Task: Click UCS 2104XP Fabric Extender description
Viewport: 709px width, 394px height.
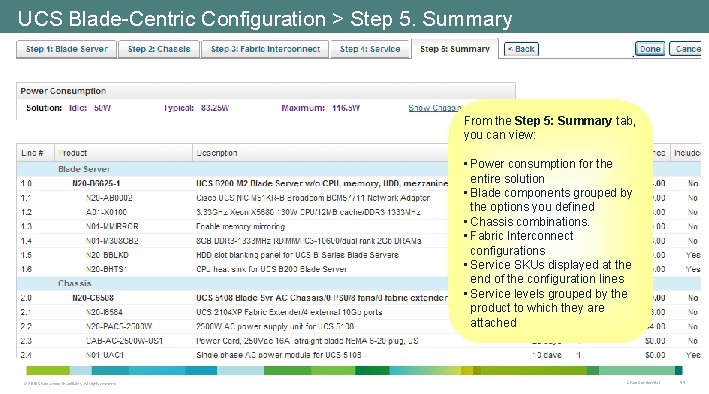Action: point(289,312)
